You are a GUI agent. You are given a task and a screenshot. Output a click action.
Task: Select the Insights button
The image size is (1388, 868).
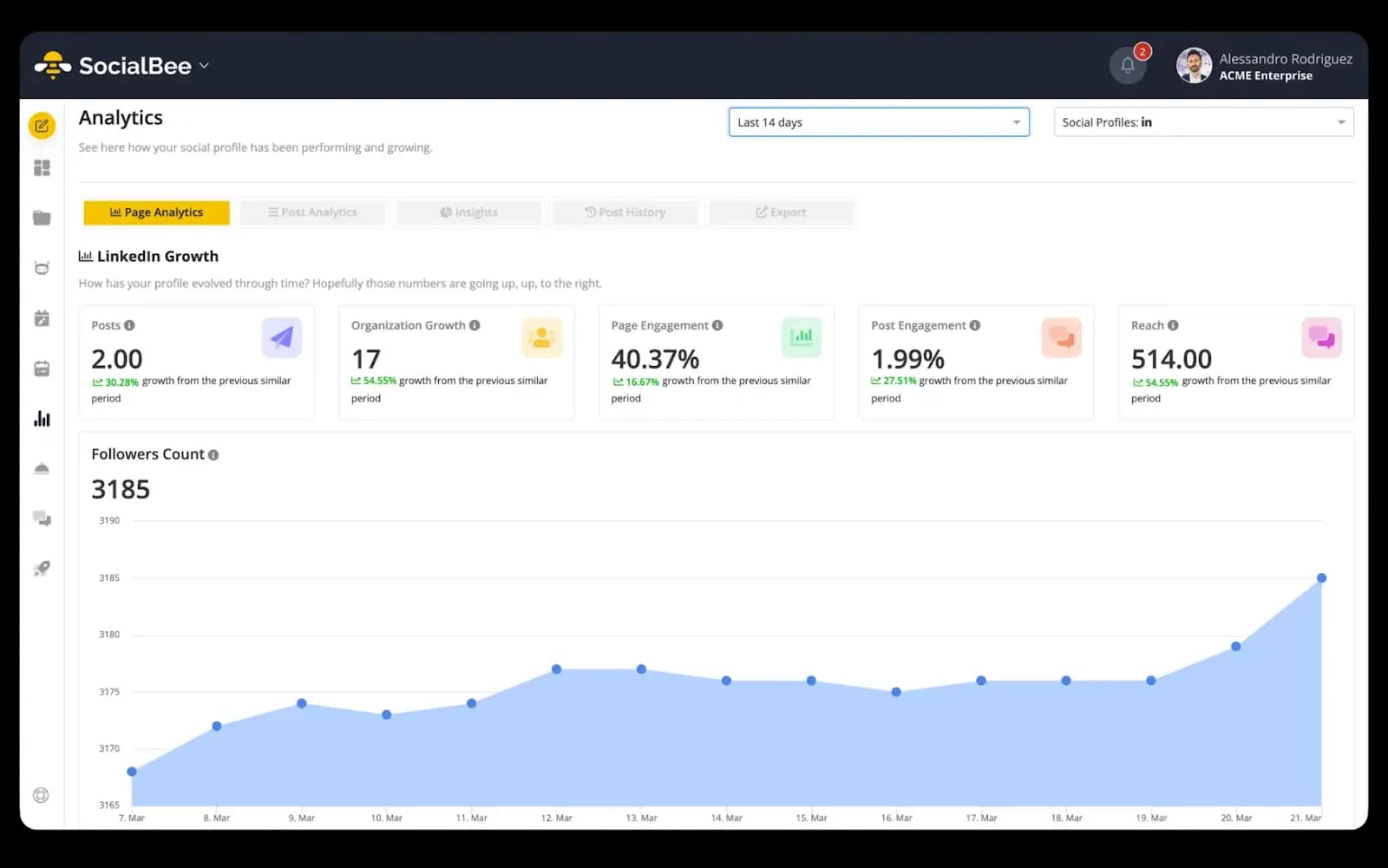pos(468,212)
